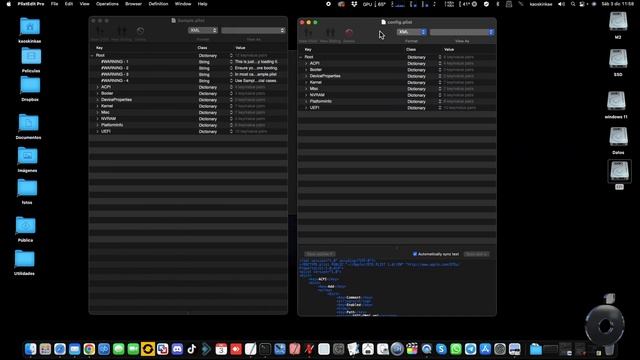Launch Discord from the Dock
The image size is (640, 360).
(177, 349)
